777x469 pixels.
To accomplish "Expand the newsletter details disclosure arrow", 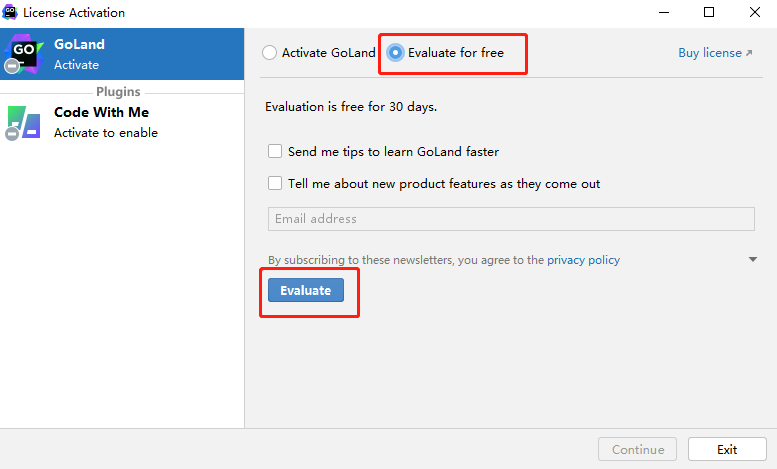I will [752, 260].
